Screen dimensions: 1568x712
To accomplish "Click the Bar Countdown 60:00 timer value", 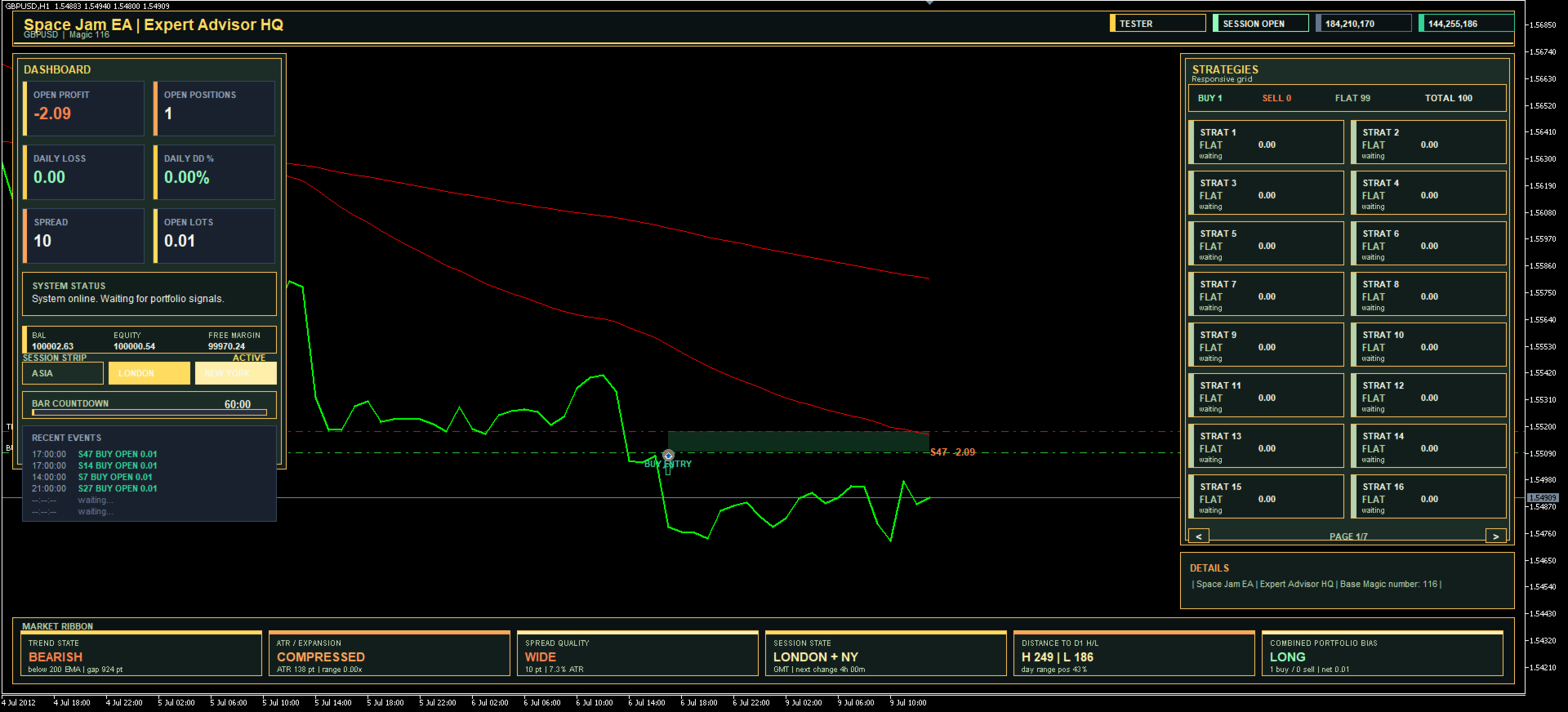I will [x=238, y=404].
